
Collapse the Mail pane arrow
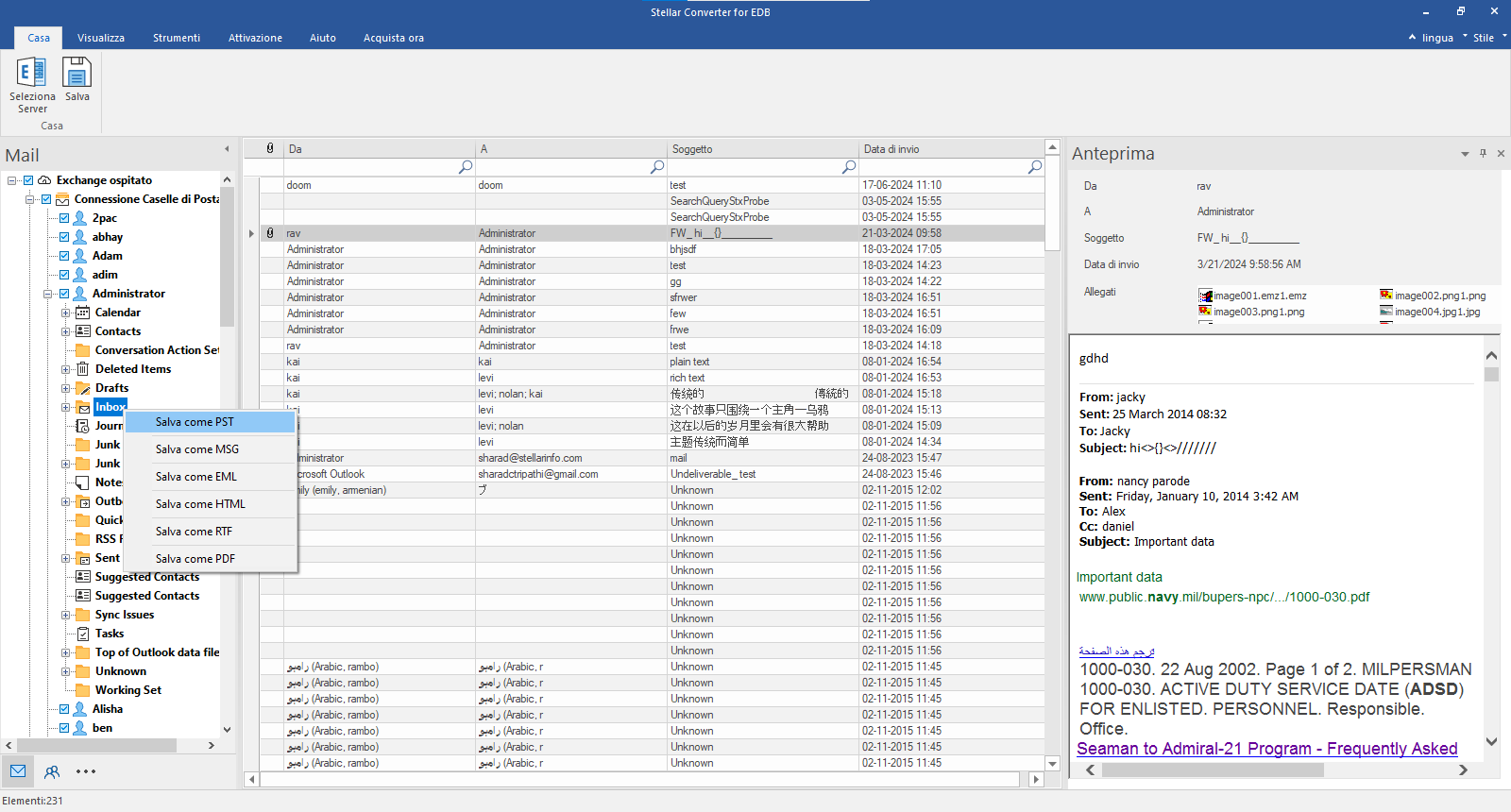(227, 149)
